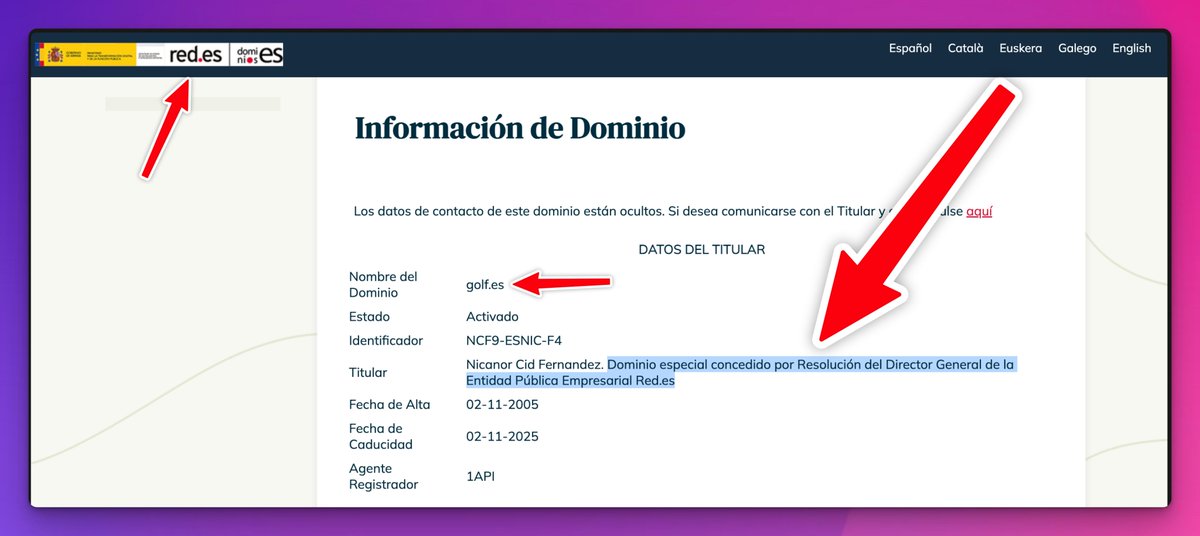Click the 'Identificador' label
The width and height of the screenshot is (1200, 536).
386,341
